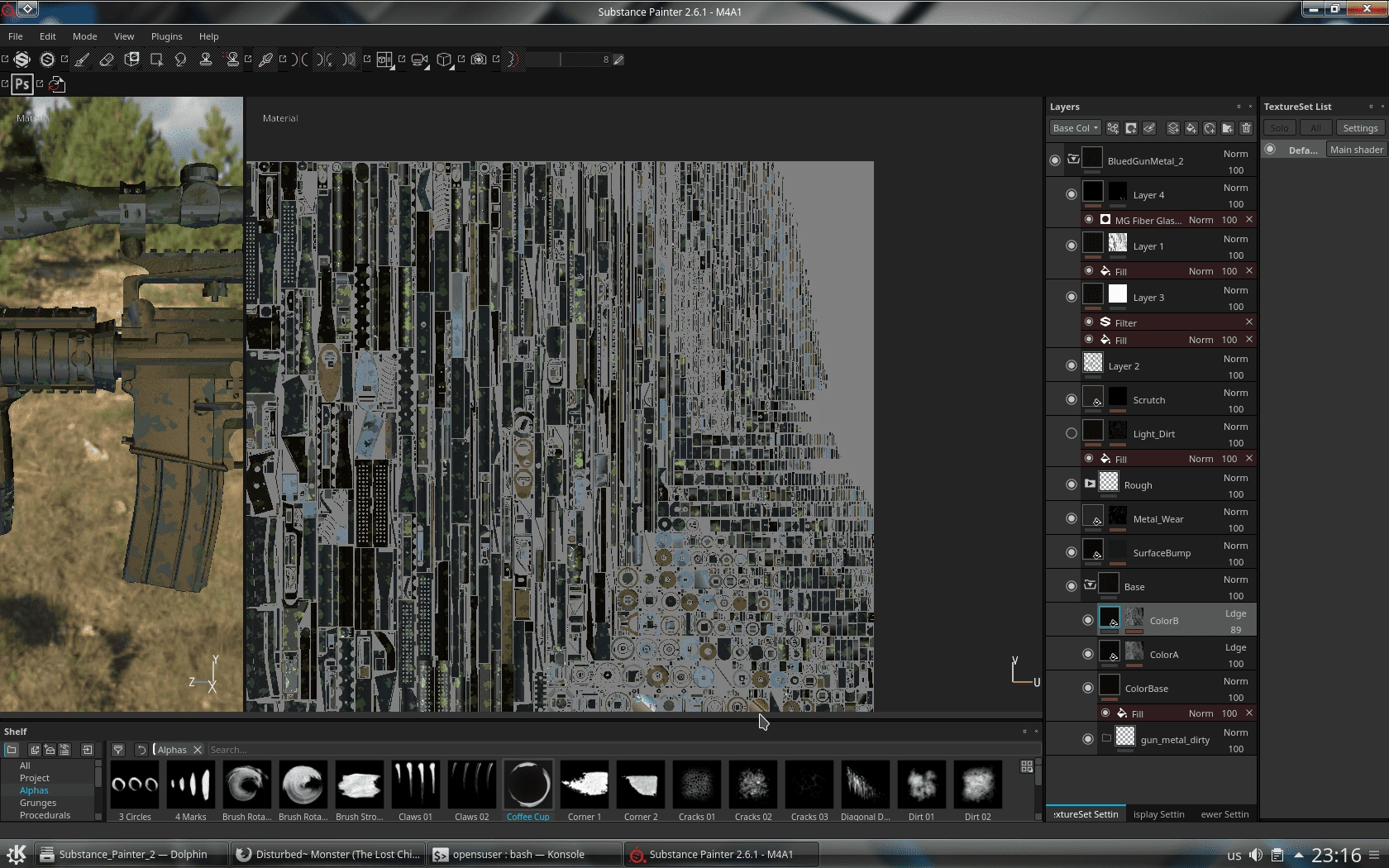Open the 3D/2D view layout selector
This screenshot has height=868, width=1389.
click(x=385, y=60)
